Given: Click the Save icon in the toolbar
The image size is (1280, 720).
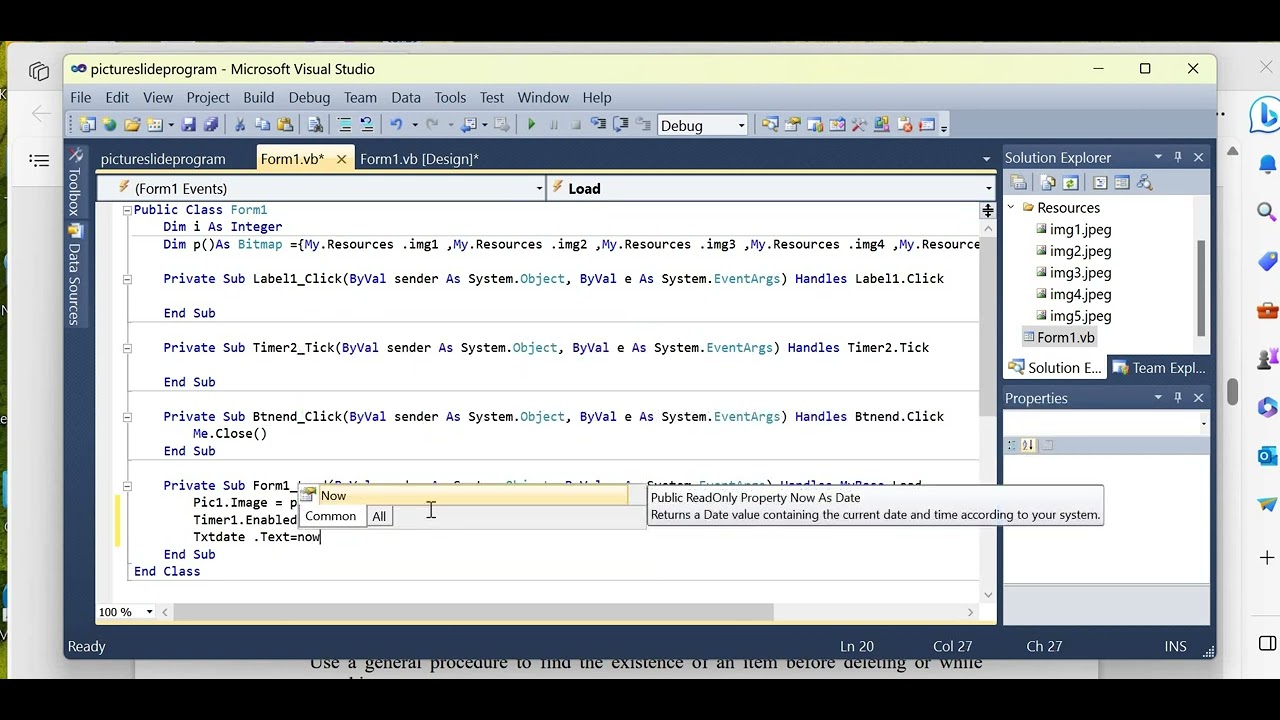Looking at the screenshot, I should 188,125.
